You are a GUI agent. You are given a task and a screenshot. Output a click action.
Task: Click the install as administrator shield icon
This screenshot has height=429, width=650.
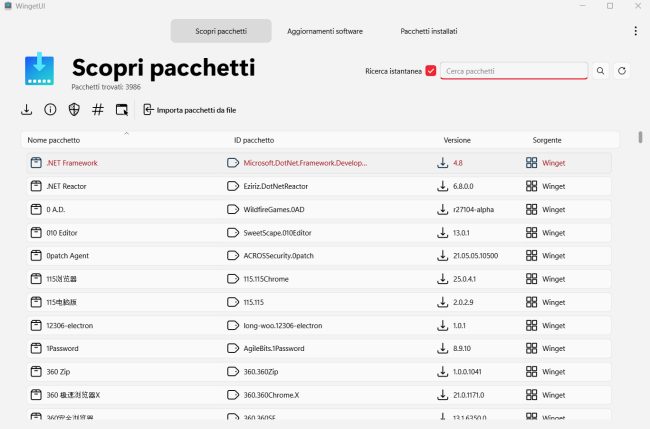[74, 110]
